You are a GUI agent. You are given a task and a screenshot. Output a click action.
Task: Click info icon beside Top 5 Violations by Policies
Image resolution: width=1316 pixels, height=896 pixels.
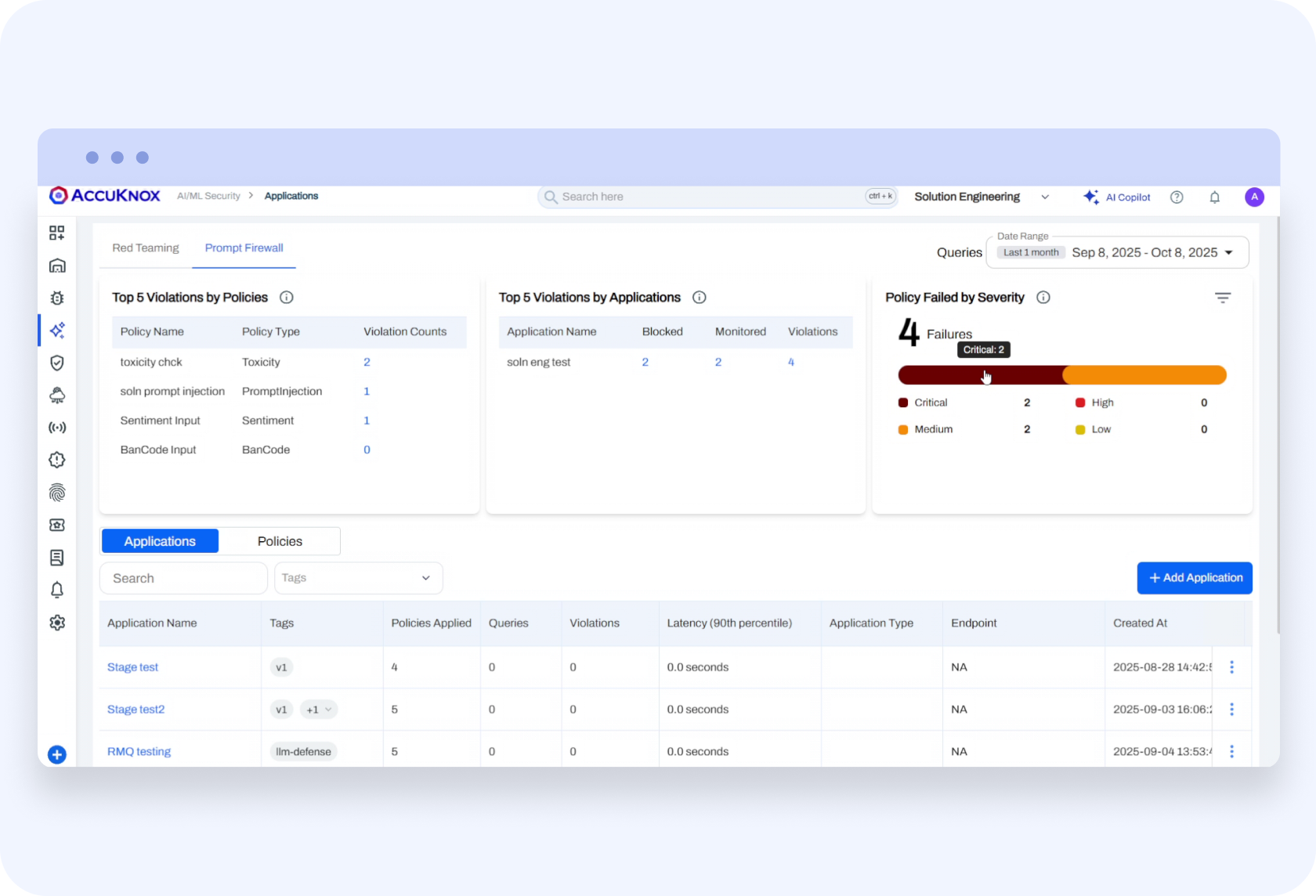tap(287, 298)
